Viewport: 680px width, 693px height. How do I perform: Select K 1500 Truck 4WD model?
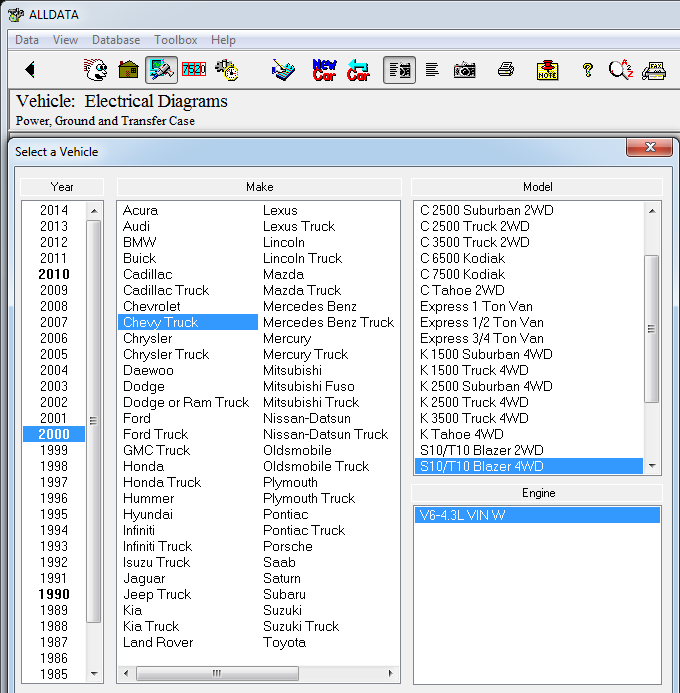pyautogui.click(x=474, y=370)
